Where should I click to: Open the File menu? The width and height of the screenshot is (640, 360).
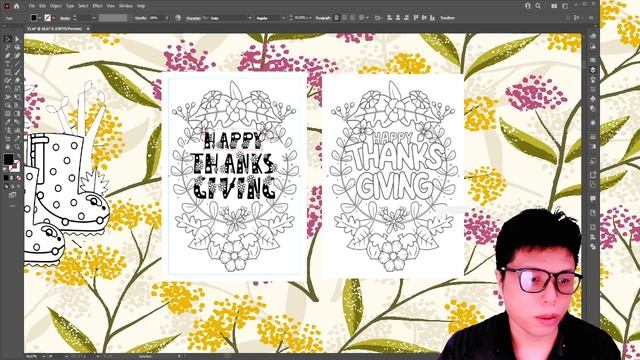pos(31,6)
